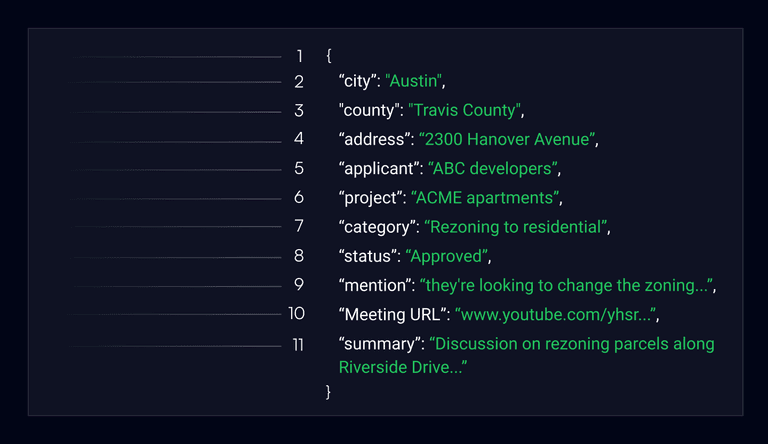Click the "Approved" status value
Screen dimensions: 768x444
[447, 256]
